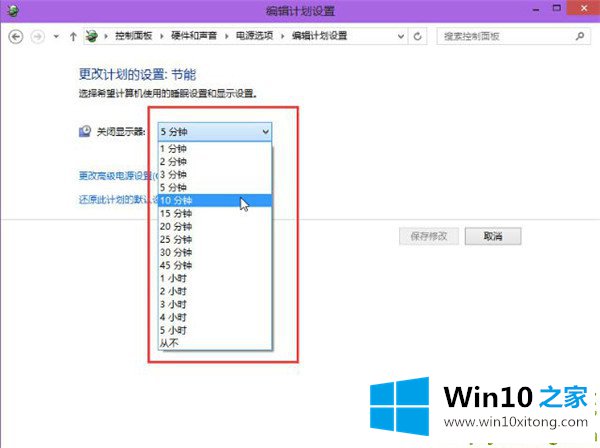Select 2 分钟 from the list
Screen dimensions: 600x448
tap(215, 161)
